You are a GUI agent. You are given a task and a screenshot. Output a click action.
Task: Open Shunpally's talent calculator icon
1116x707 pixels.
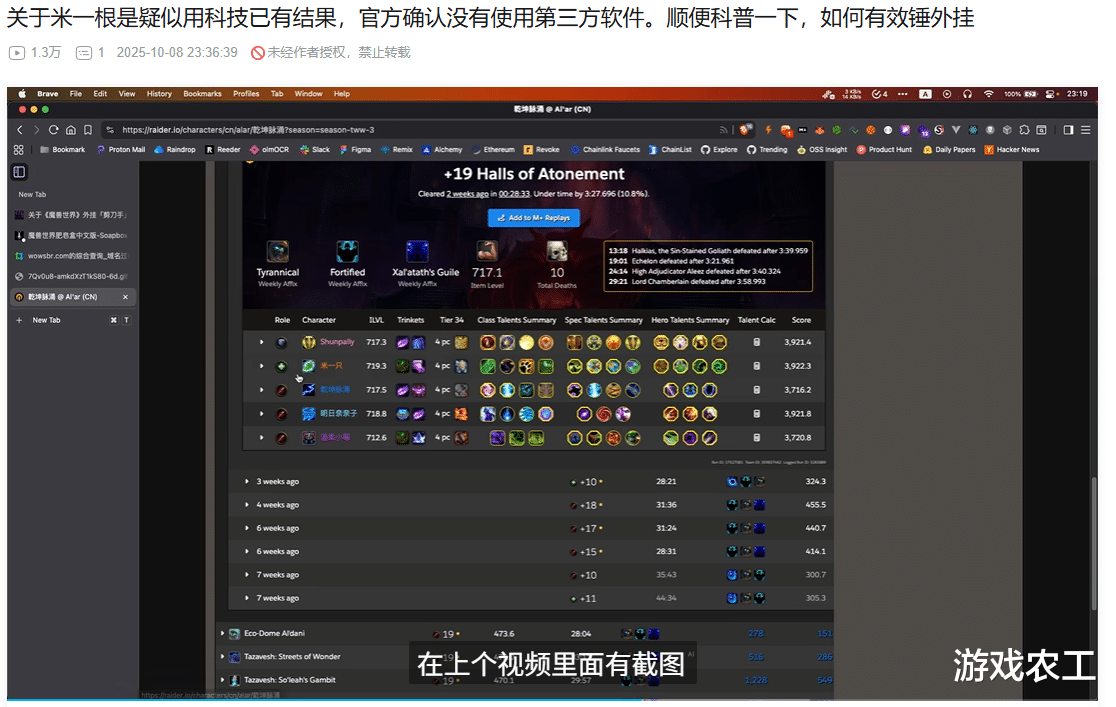tap(757, 342)
